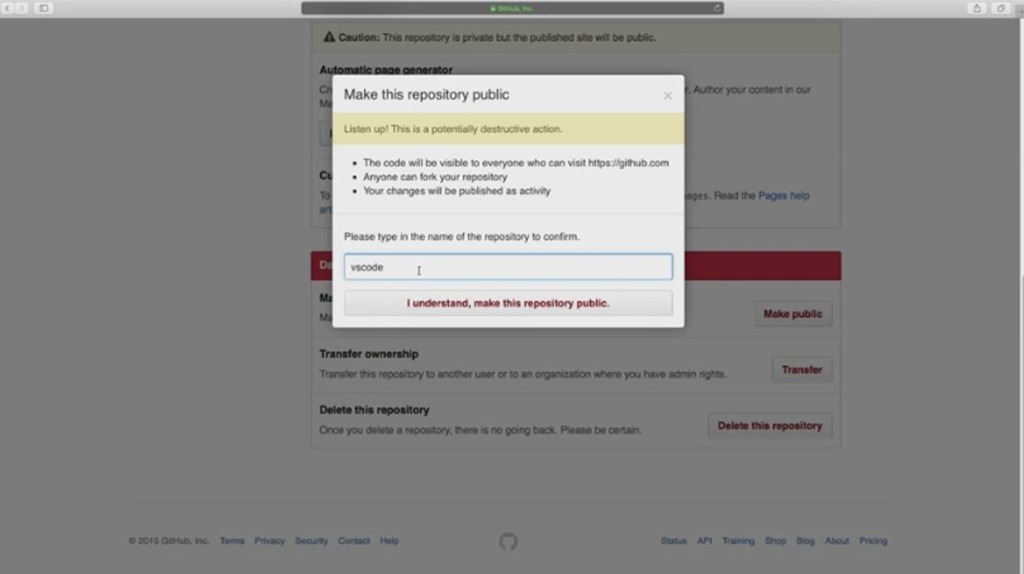Confirm with I understand, make this repository public
The height and width of the screenshot is (574, 1024).
[508, 303]
